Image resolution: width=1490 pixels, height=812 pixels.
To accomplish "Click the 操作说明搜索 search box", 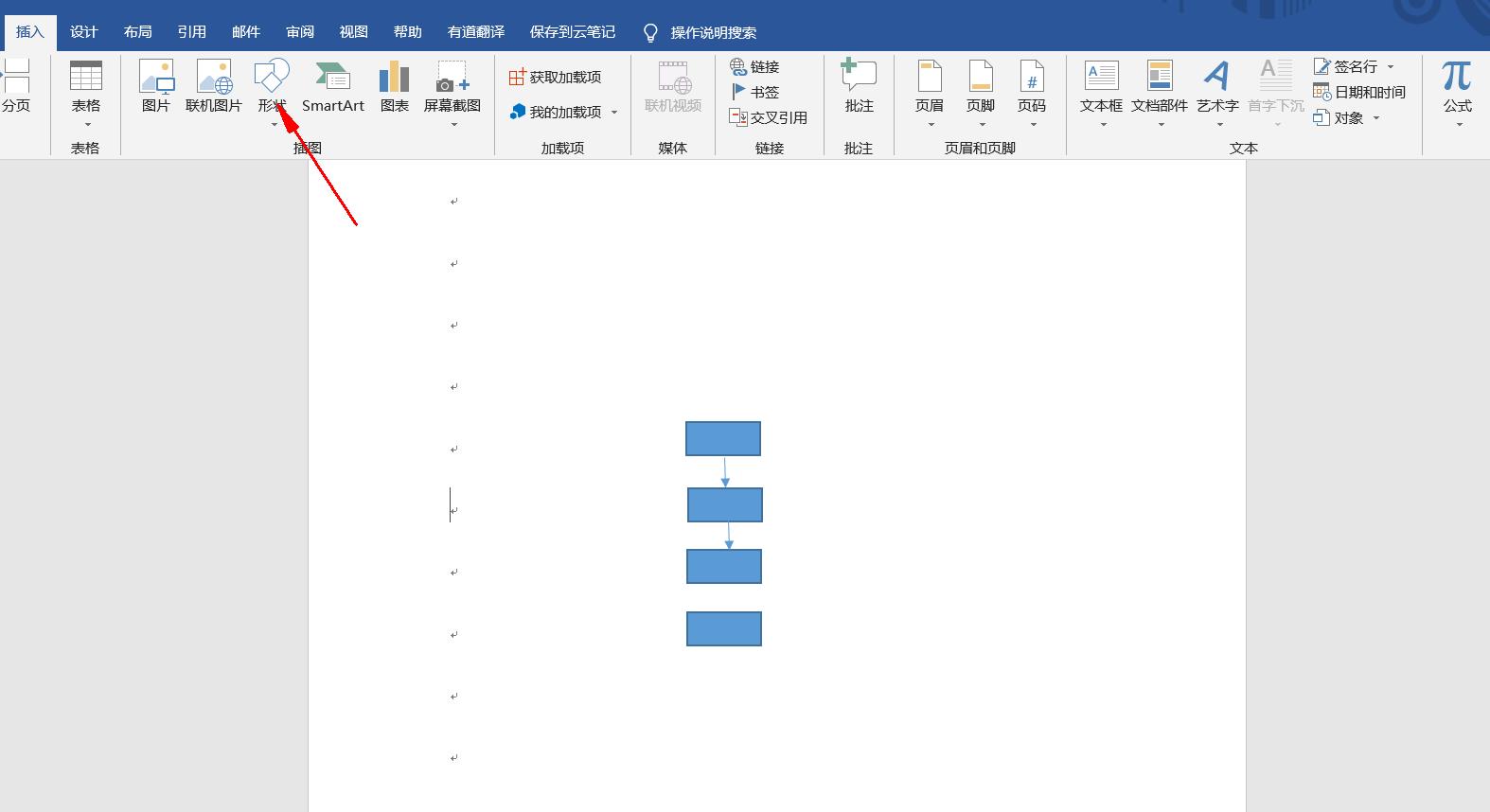I will [714, 33].
